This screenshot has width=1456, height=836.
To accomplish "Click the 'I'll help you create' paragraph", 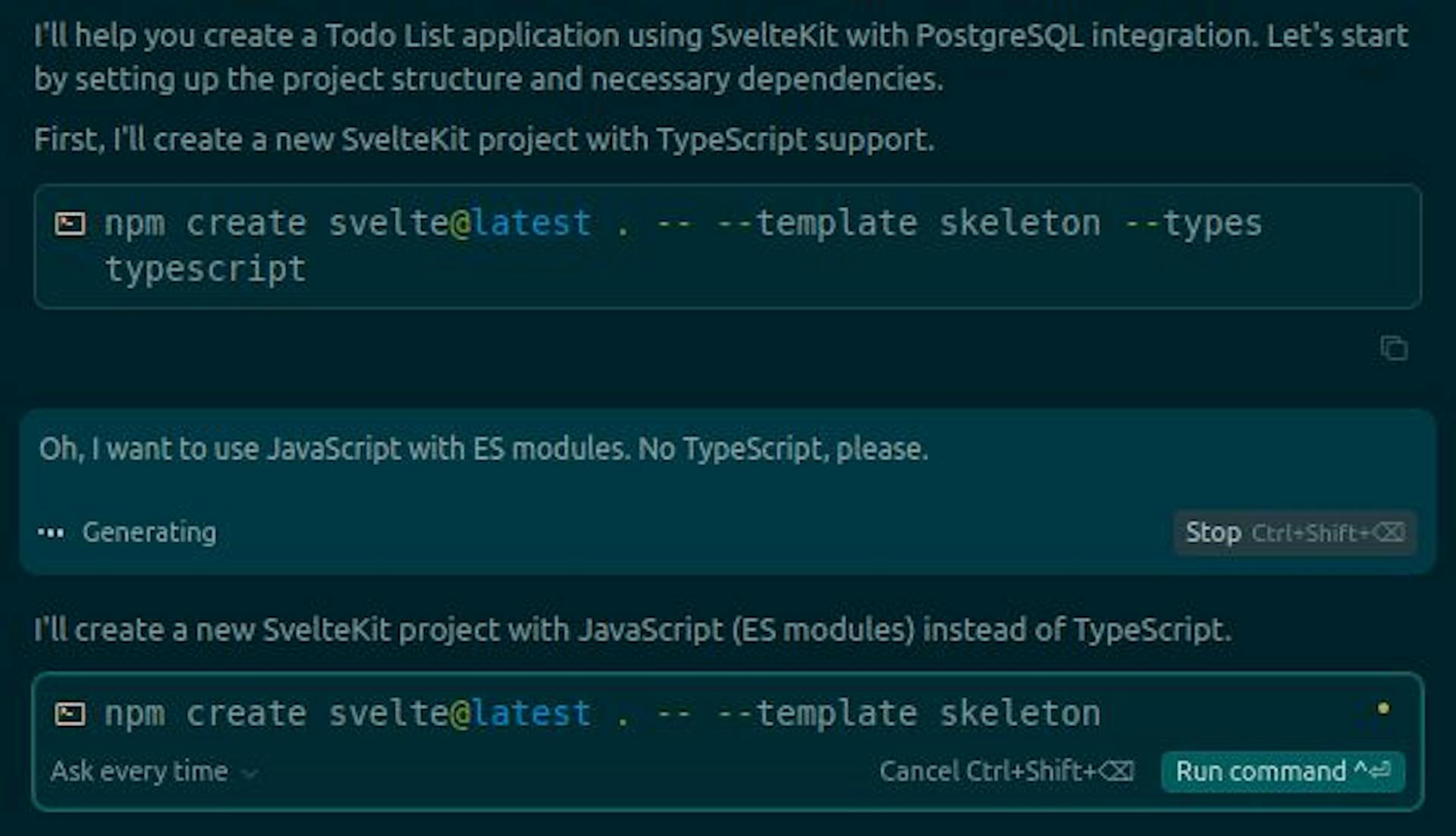I will 720,57.
